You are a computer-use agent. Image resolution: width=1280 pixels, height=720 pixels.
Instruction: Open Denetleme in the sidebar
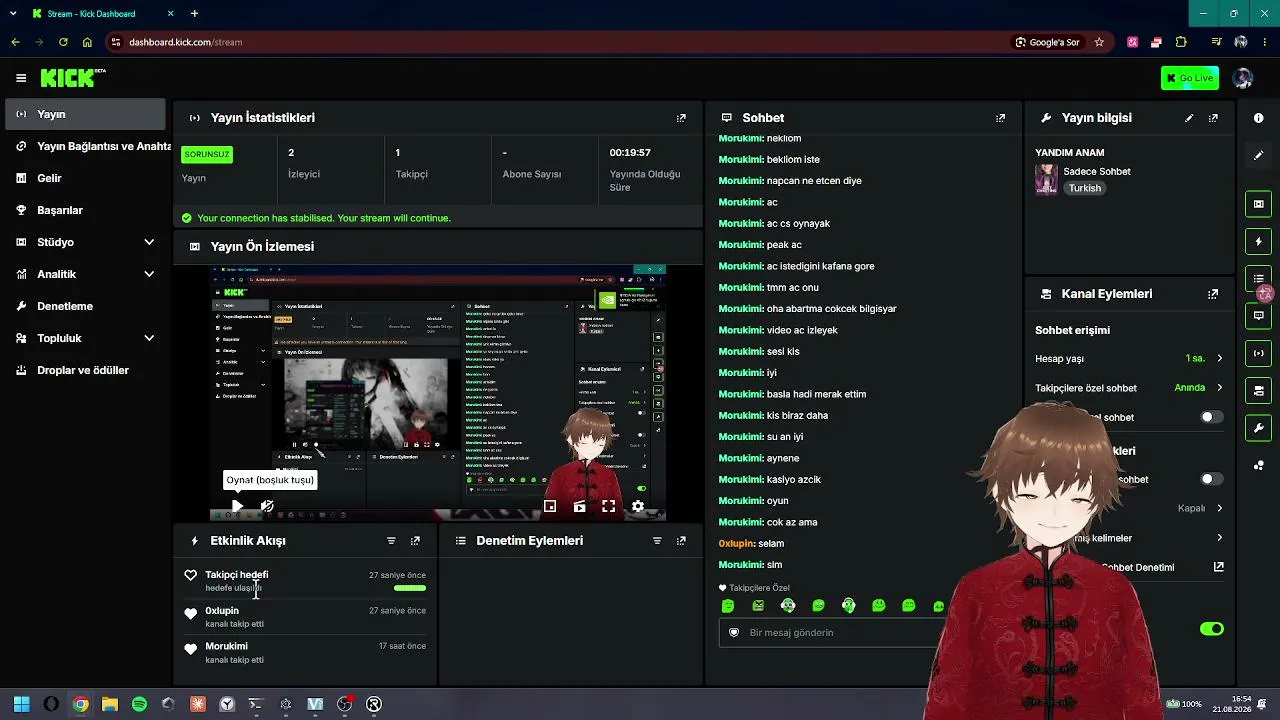coord(86,306)
